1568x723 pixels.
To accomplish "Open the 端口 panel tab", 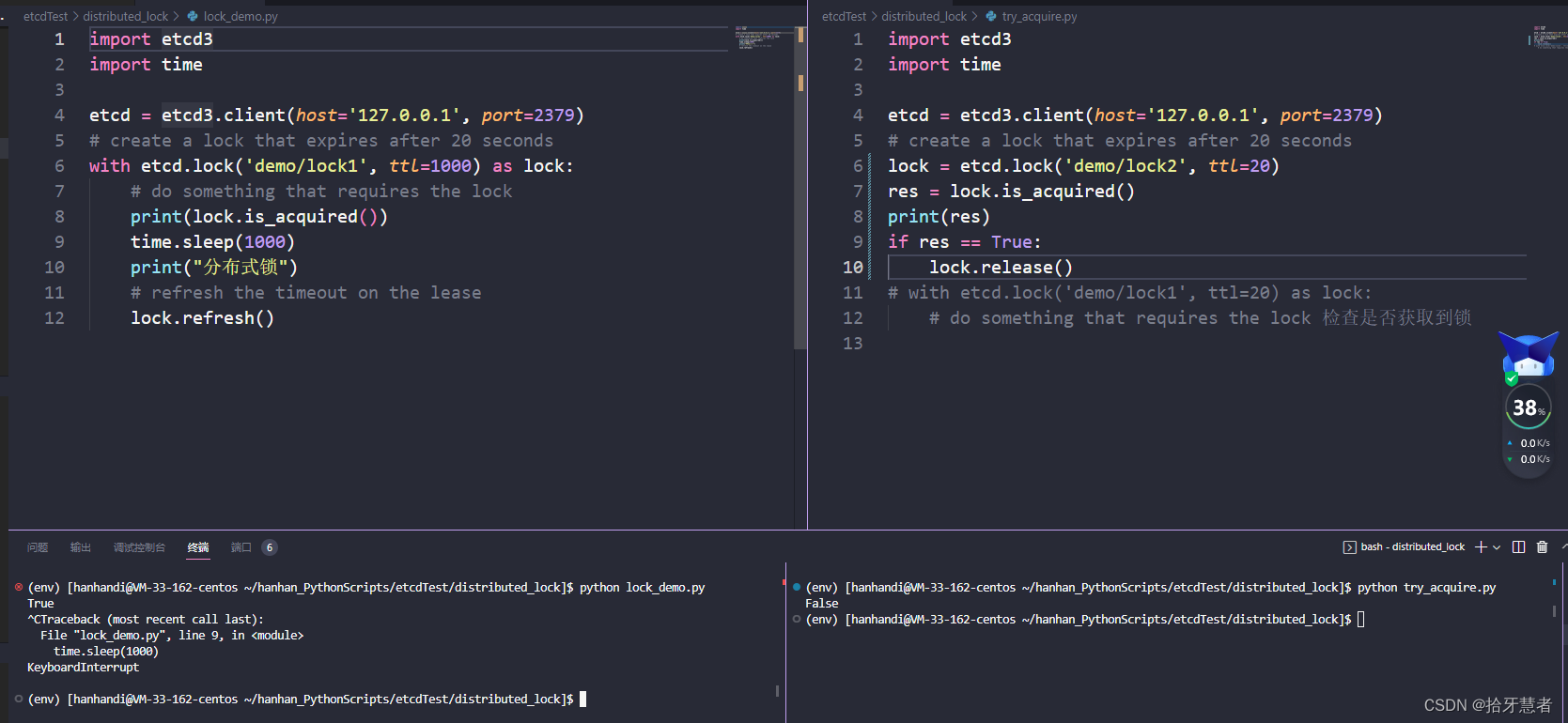I will [241, 547].
